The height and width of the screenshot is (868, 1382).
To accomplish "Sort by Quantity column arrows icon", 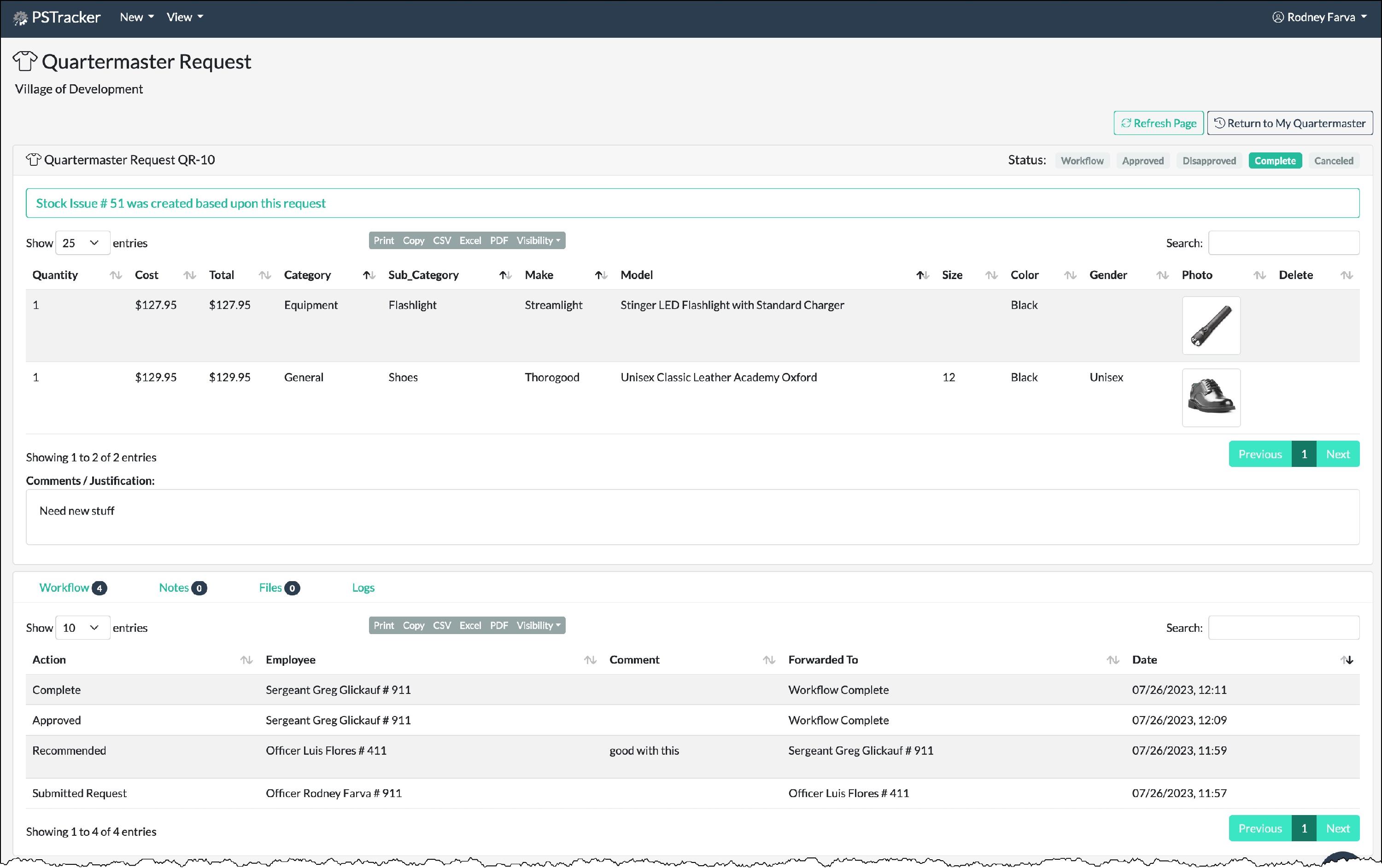I will pyautogui.click(x=115, y=275).
